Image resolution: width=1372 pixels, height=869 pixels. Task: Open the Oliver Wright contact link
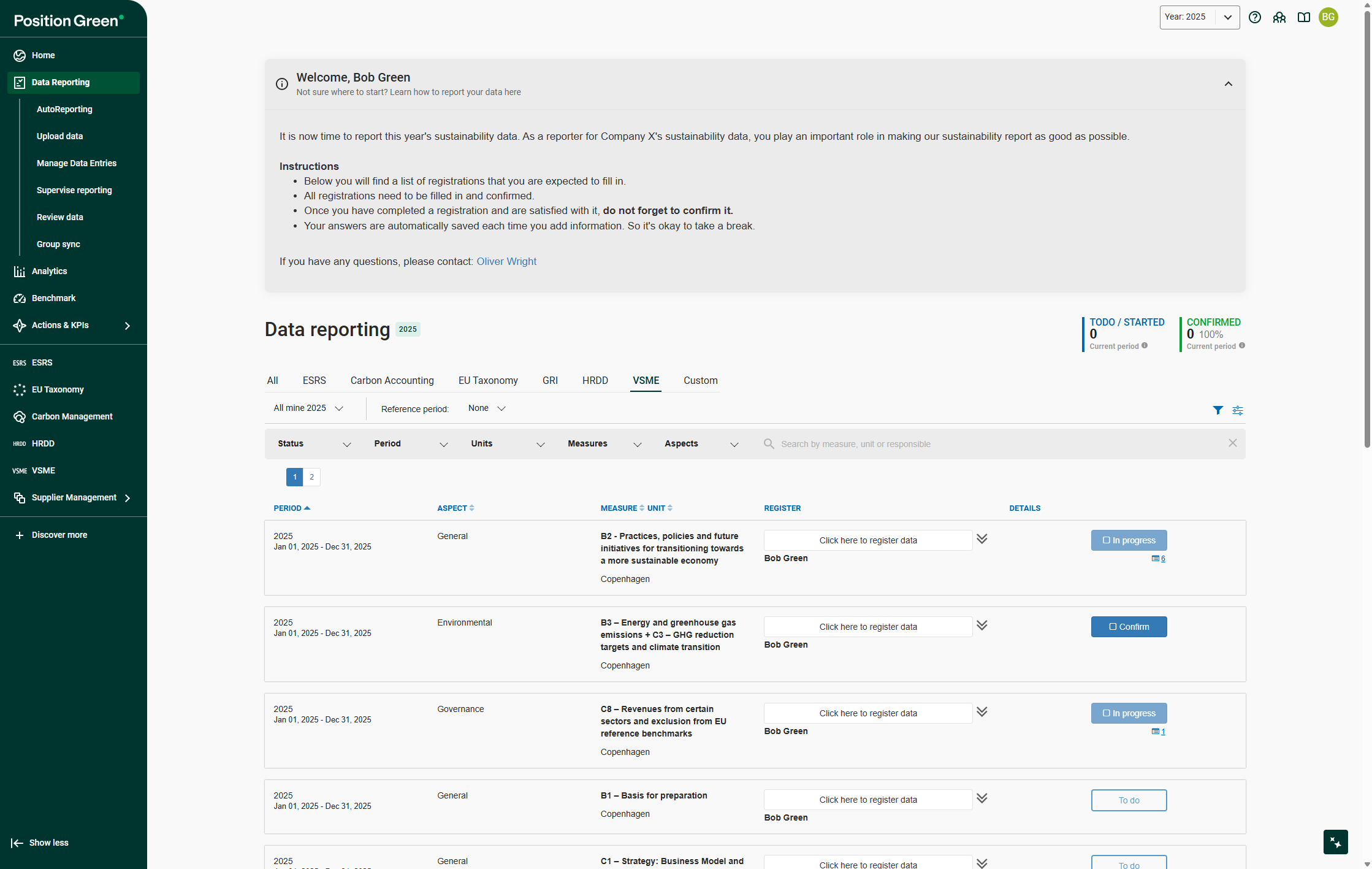tap(506, 261)
